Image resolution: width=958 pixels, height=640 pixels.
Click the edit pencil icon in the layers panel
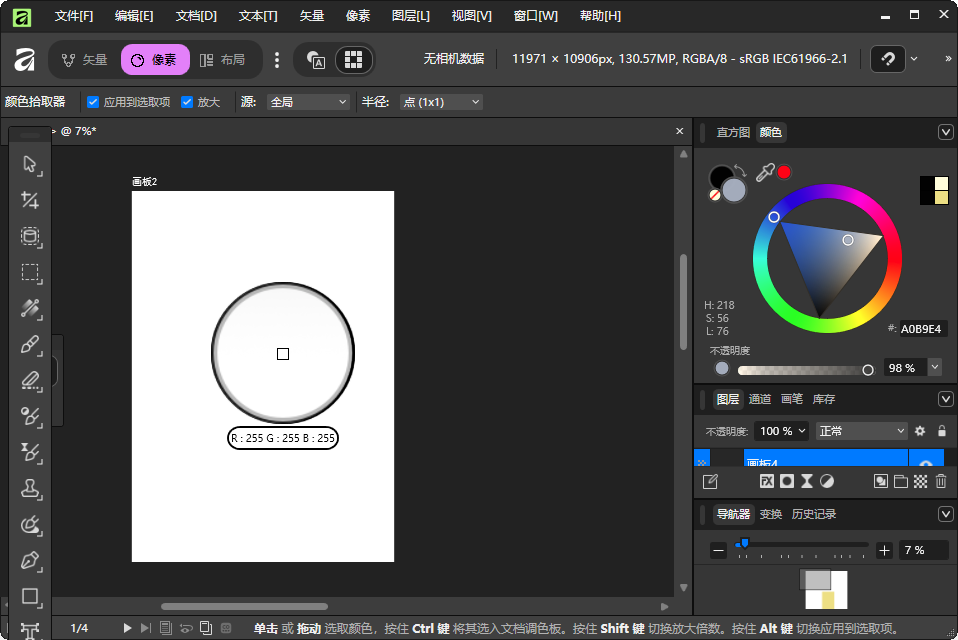pyautogui.click(x=710, y=481)
